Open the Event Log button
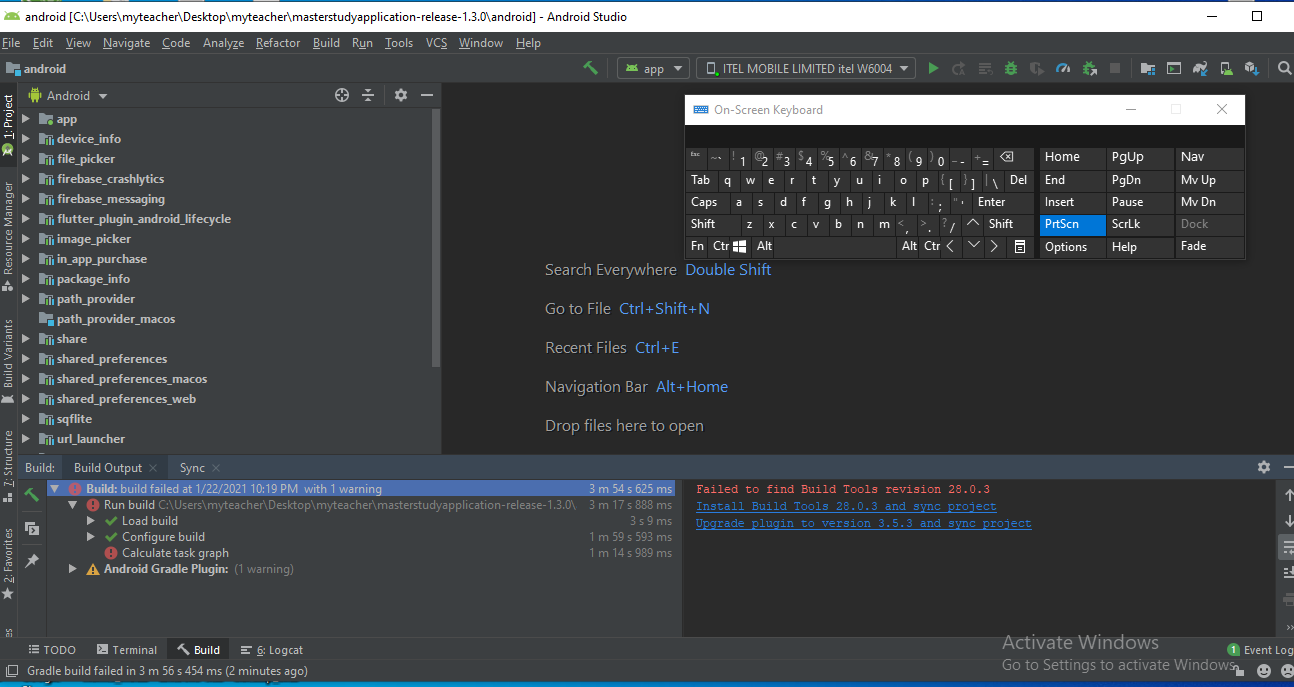 pos(1260,650)
